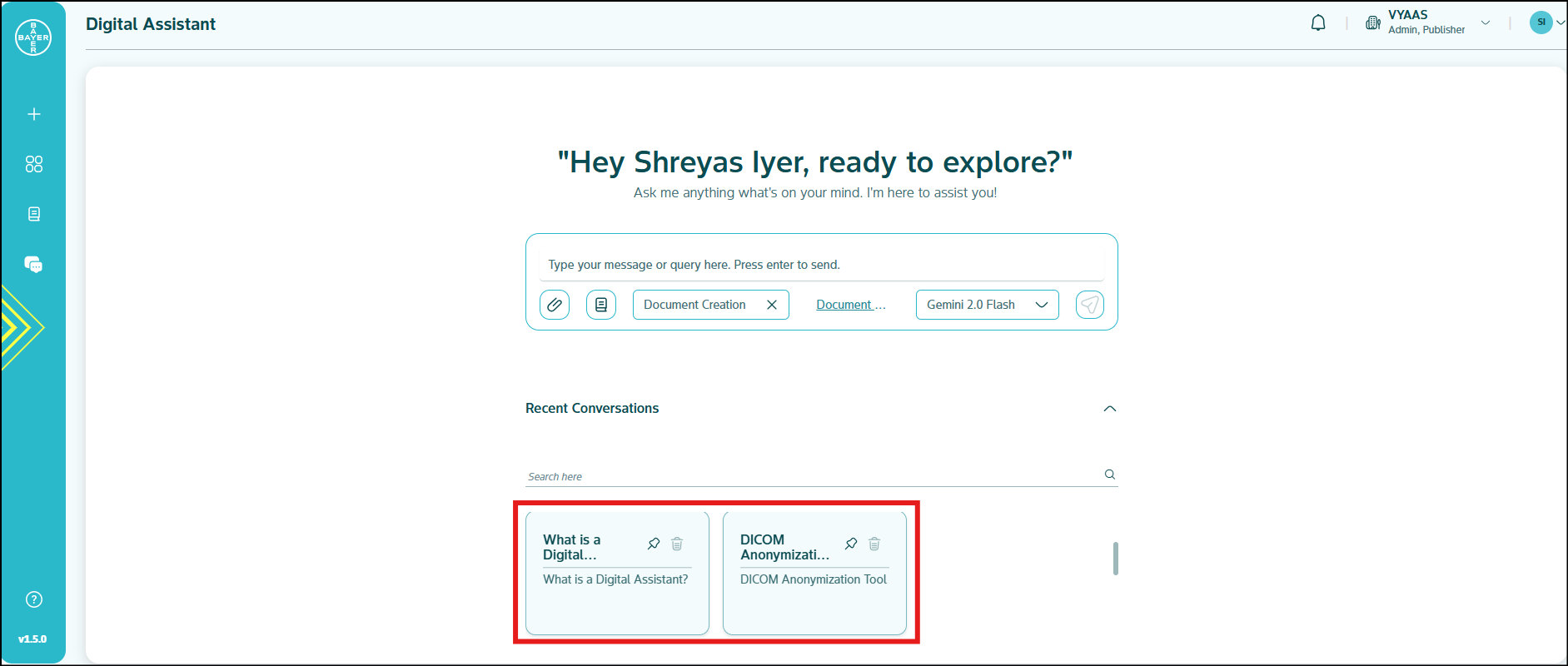Open the apps grid icon in sidebar
The width and height of the screenshot is (1568, 666).
point(34,164)
